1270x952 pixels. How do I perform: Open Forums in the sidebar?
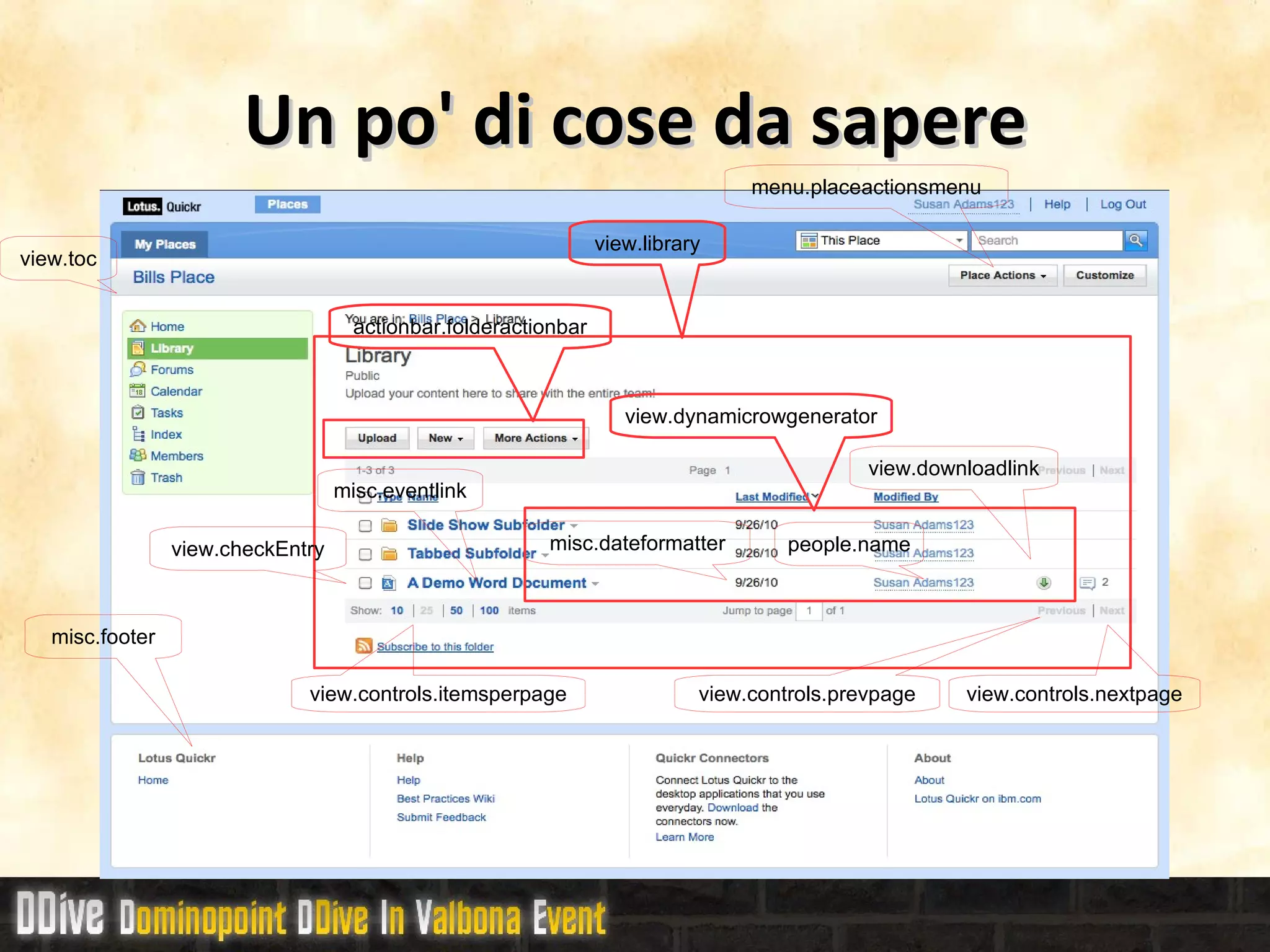coord(172,370)
